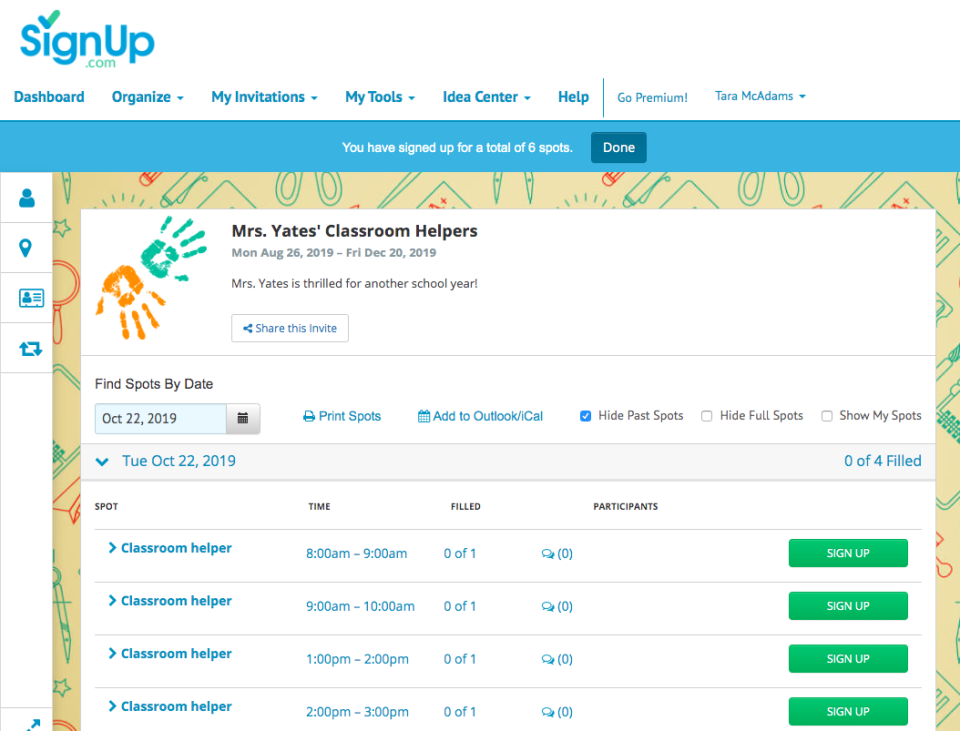The image size is (960, 731).
Task: Uncheck Hide Past Spots
Action: 585,415
